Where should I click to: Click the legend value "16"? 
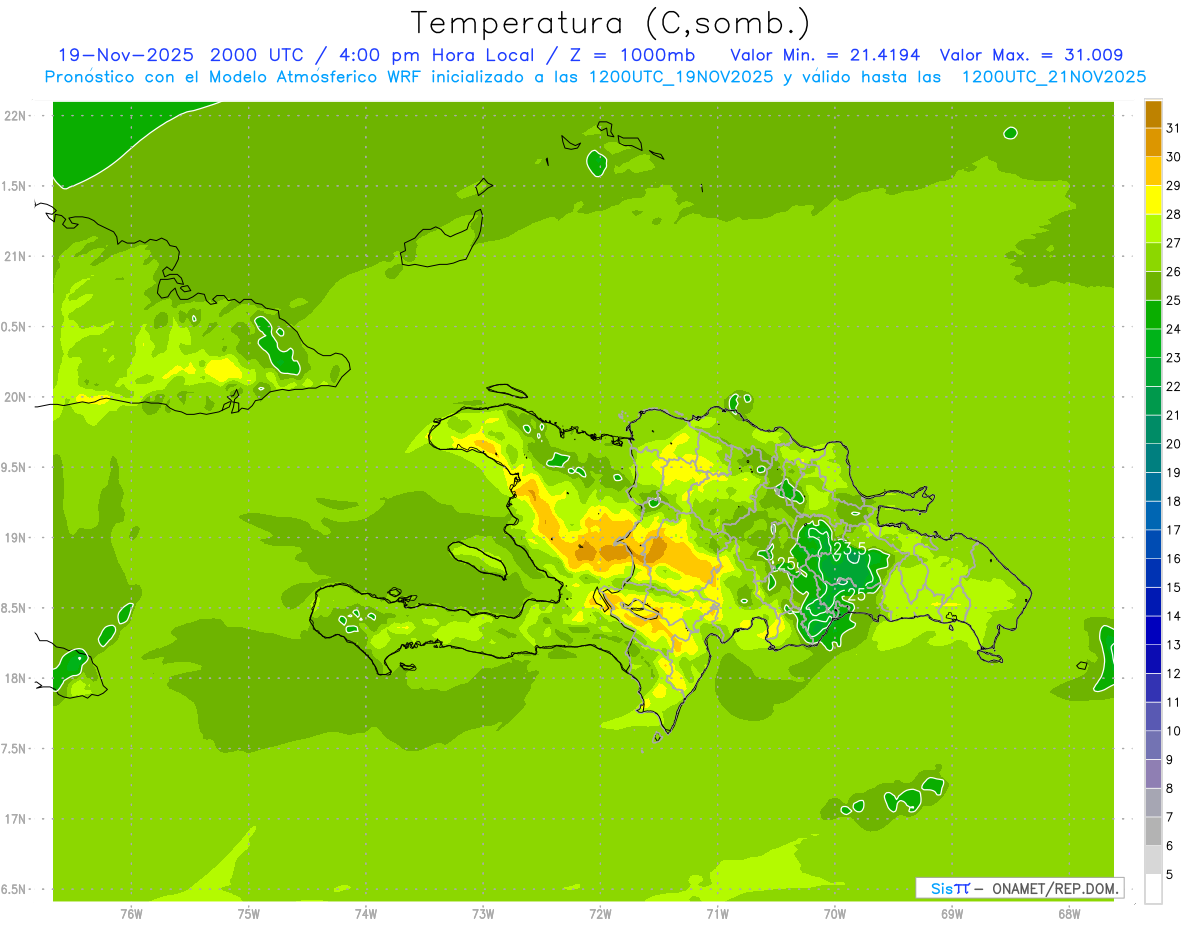coord(1174,559)
